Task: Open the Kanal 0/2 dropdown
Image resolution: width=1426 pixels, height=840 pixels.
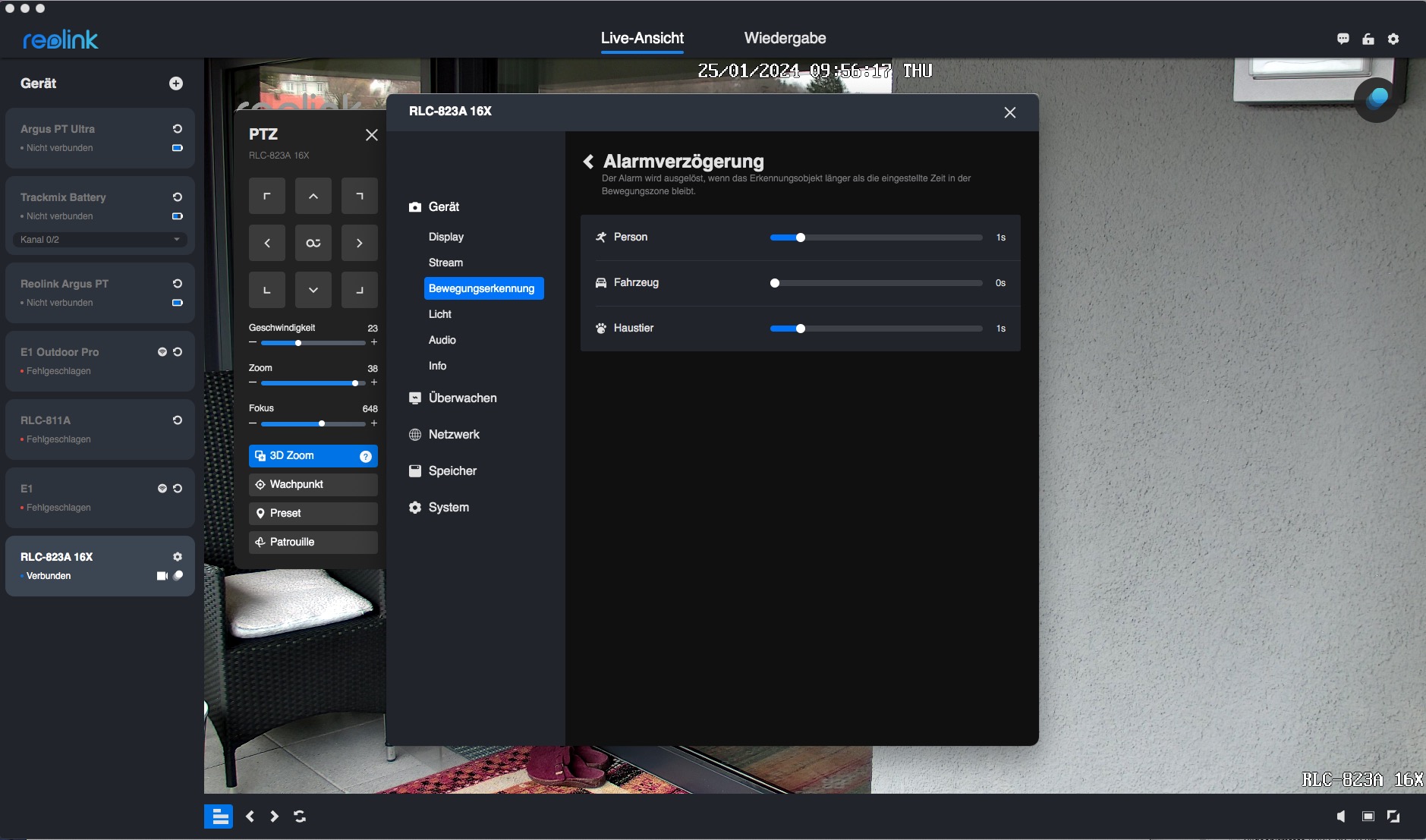Action: (x=99, y=240)
